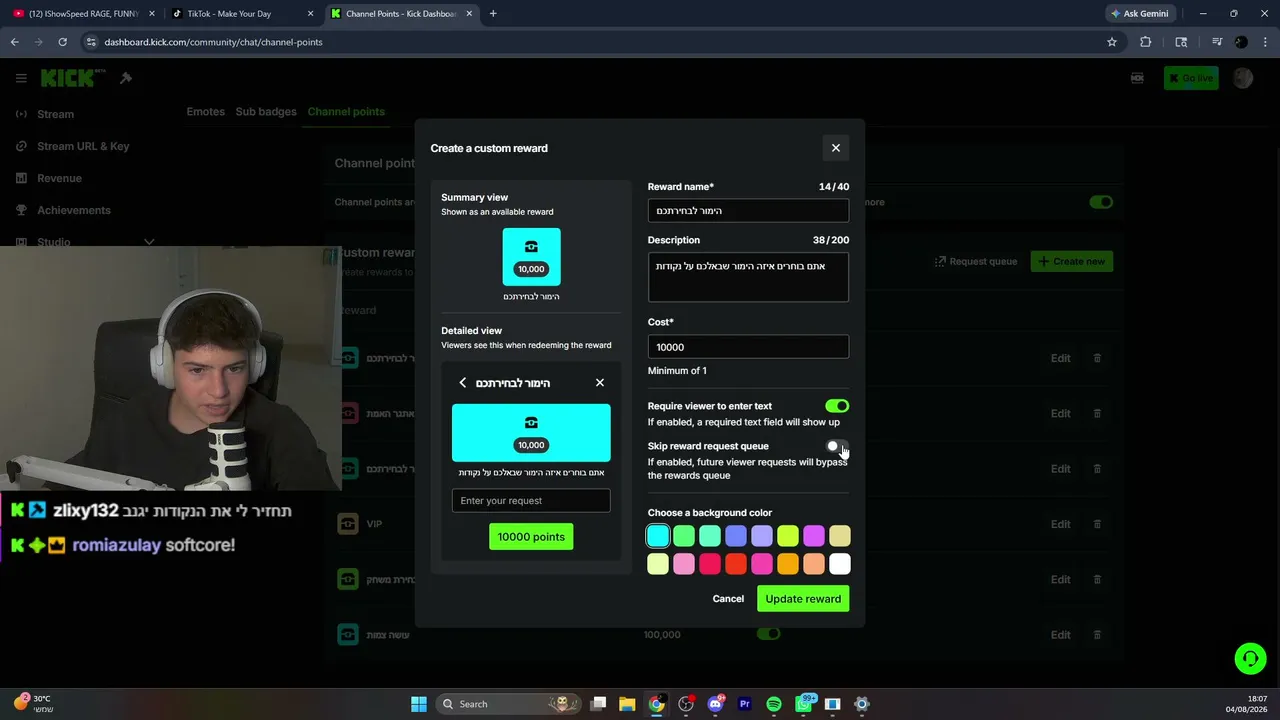Click the Reward name input field
Viewport: 1280px width, 720px height.
click(x=748, y=211)
